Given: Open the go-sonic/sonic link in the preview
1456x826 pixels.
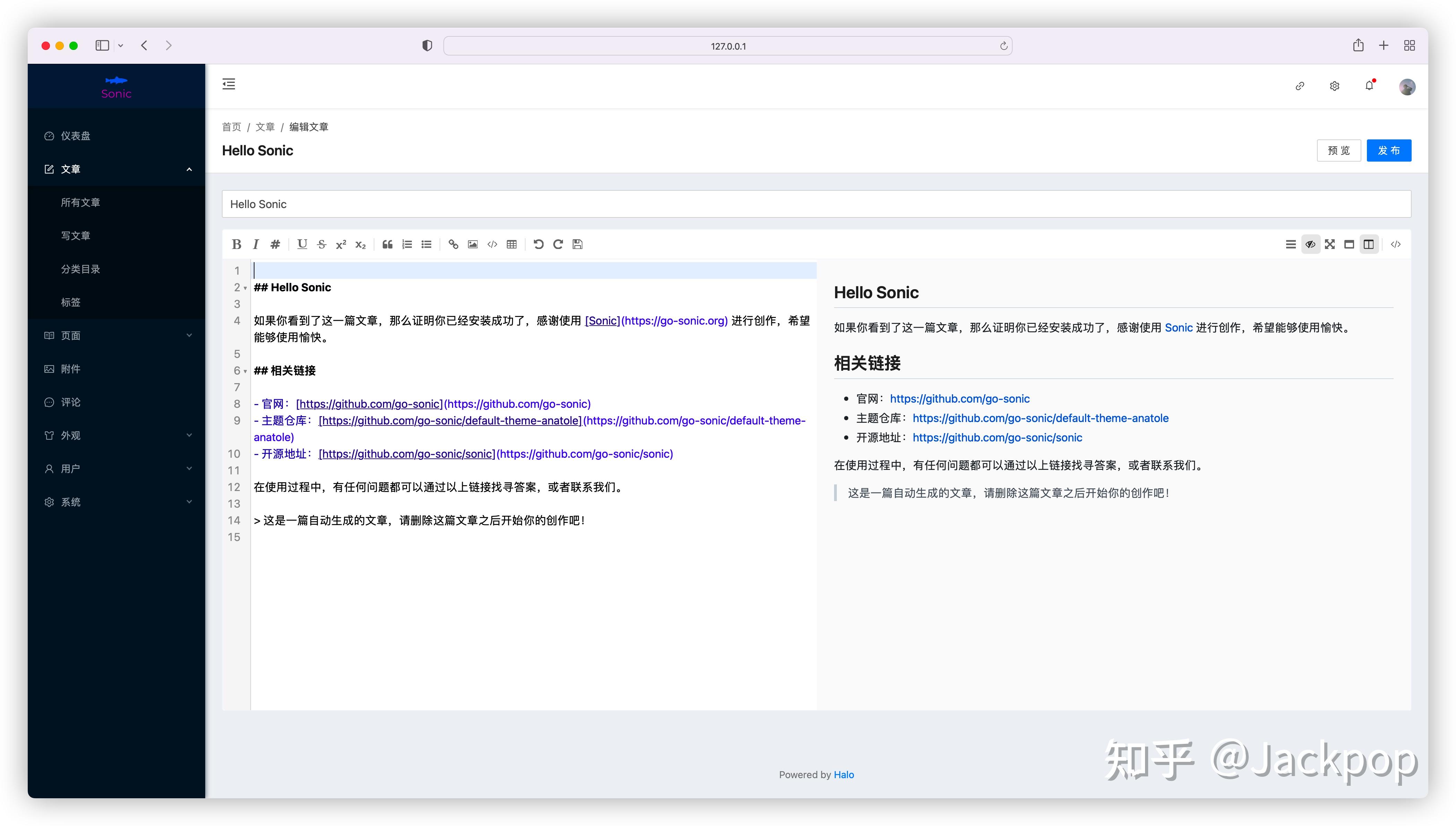Looking at the screenshot, I should pyautogui.click(x=997, y=437).
